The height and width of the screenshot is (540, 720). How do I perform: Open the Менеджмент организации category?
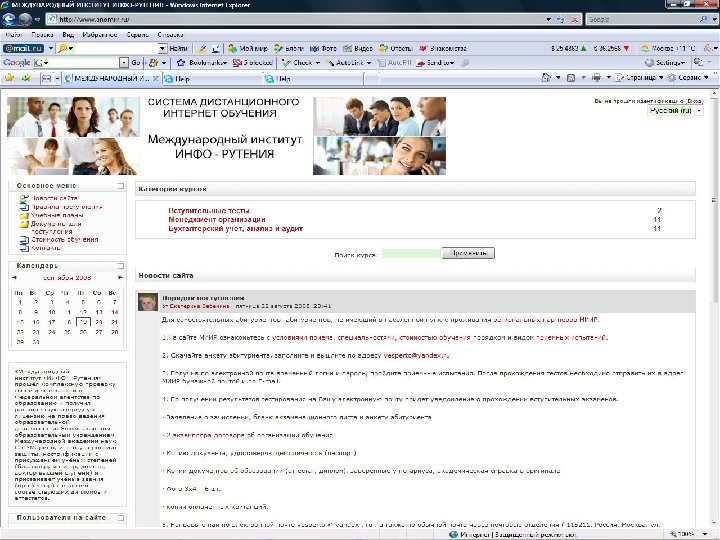[217, 219]
